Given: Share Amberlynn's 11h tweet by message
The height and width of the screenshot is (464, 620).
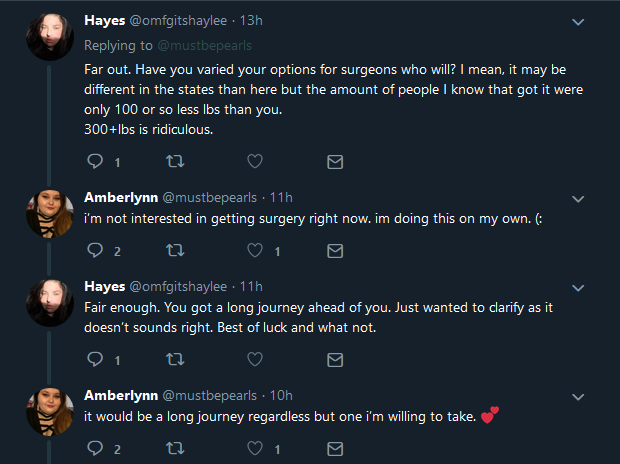Looking at the screenshot, I should point(335,250).
